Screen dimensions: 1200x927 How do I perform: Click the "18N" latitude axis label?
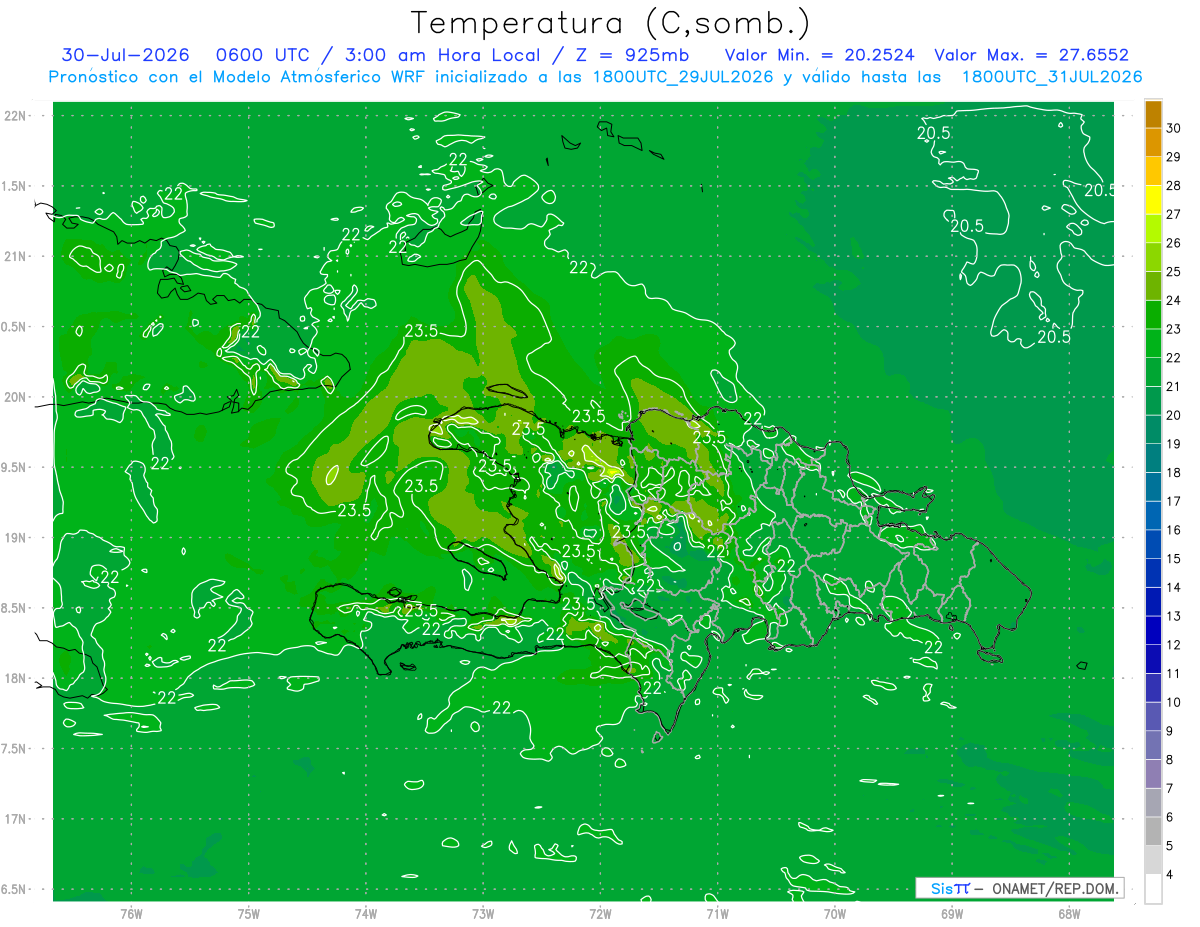tap(15, 679)
